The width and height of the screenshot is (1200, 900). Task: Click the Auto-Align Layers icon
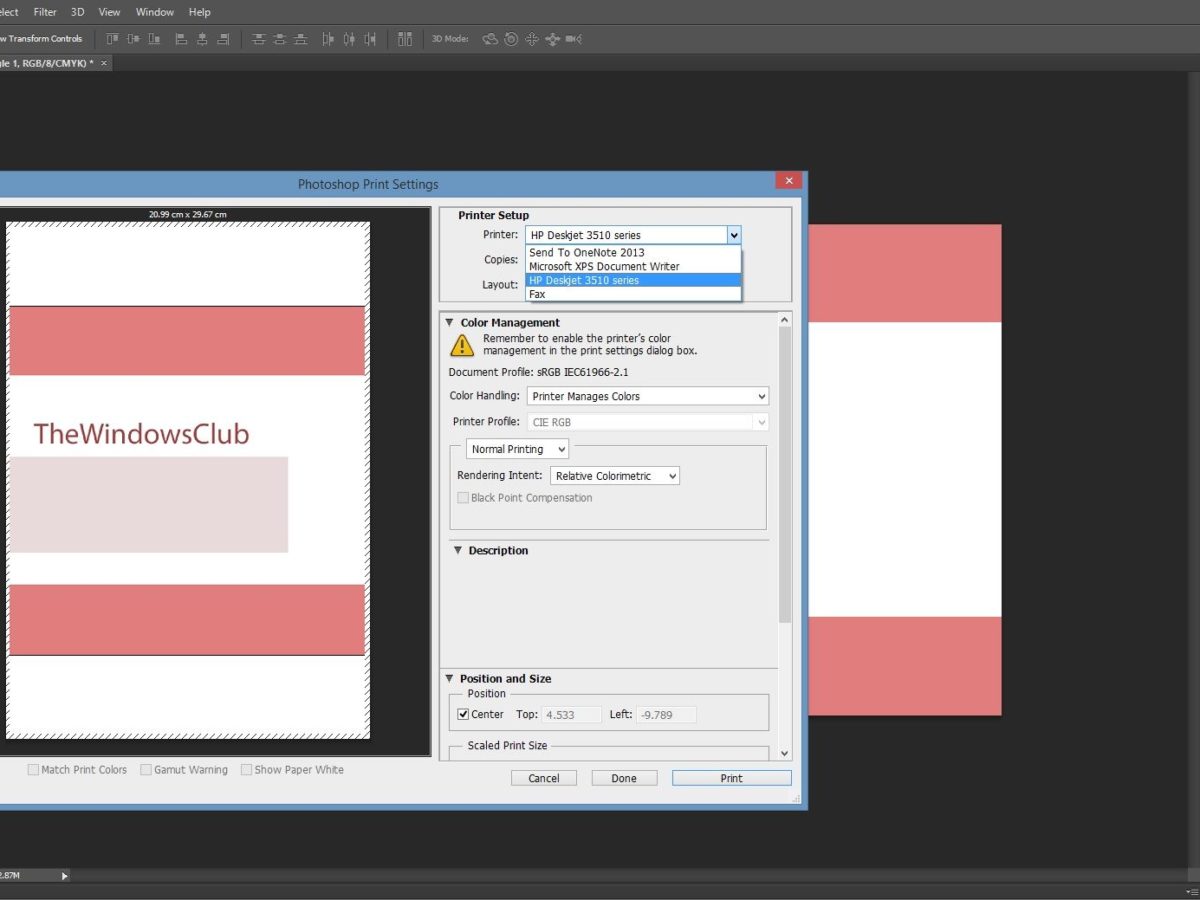coord(404,39)
